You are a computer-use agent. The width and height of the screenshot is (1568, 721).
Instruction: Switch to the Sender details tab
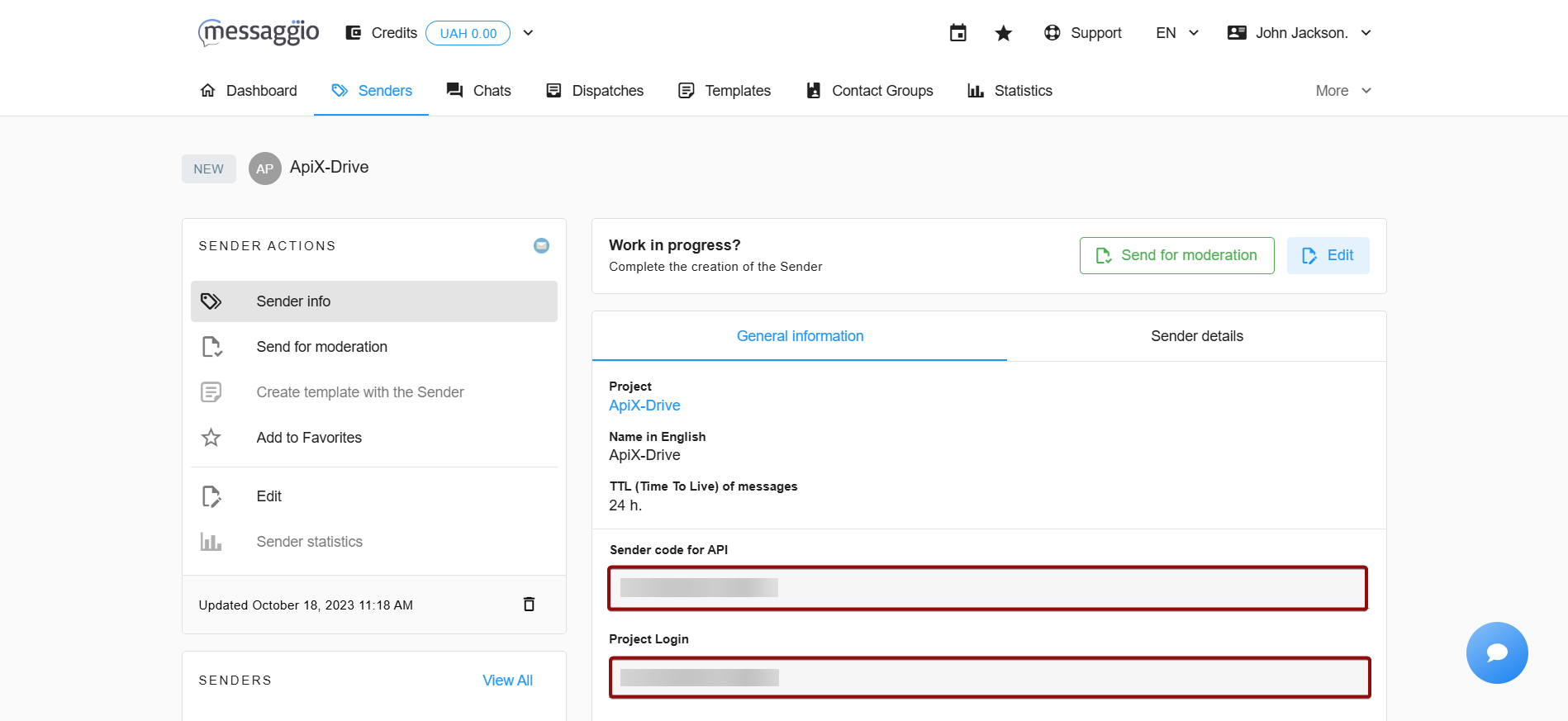click(x=1196, y=336)
